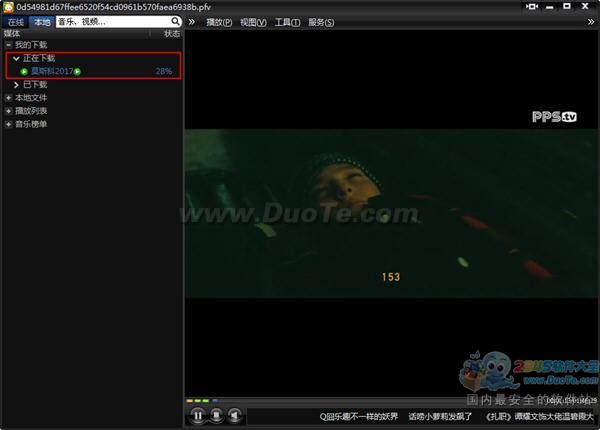
Task: Click the video display area
Action: click(x=391, y=213)
